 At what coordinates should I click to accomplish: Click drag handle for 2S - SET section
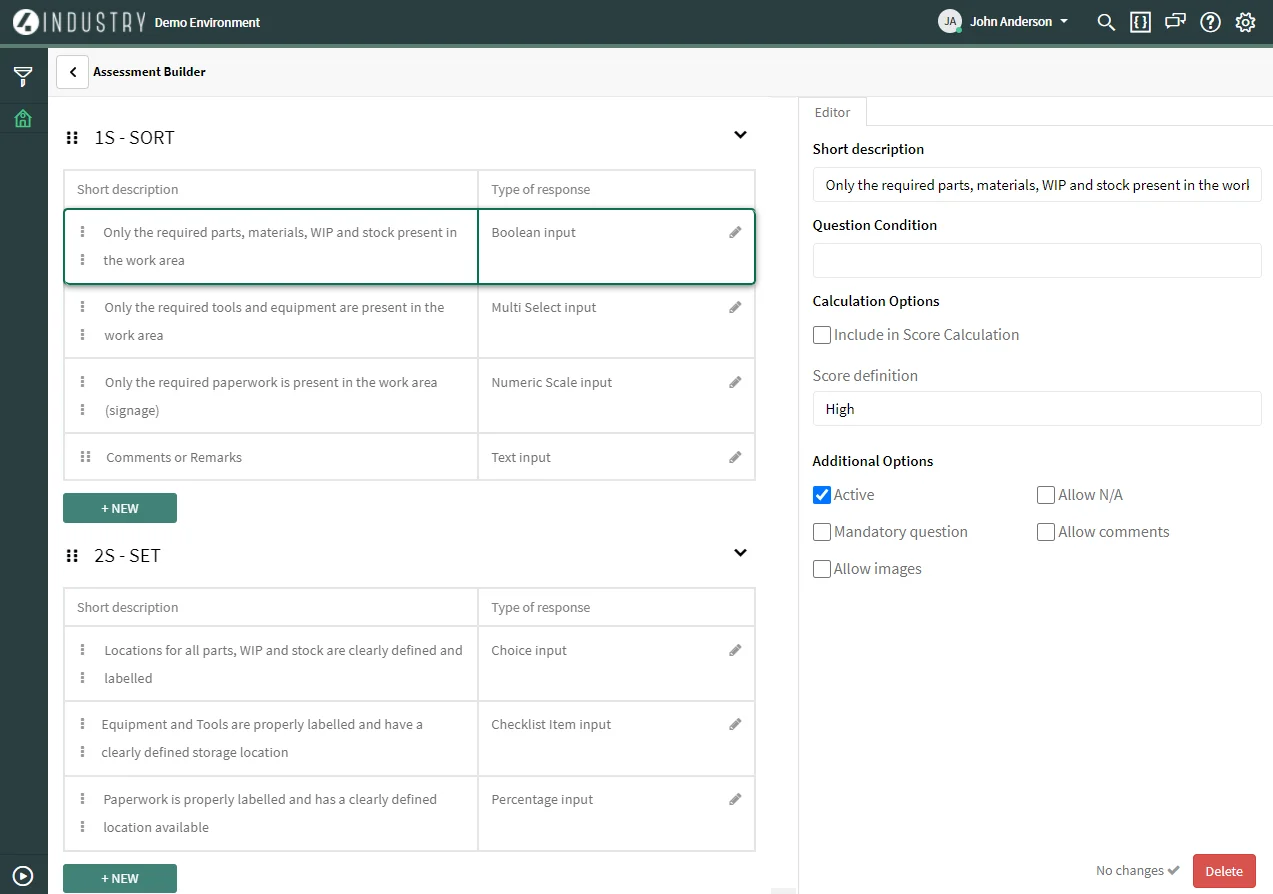pyautogui.click(x=72, y=556)
